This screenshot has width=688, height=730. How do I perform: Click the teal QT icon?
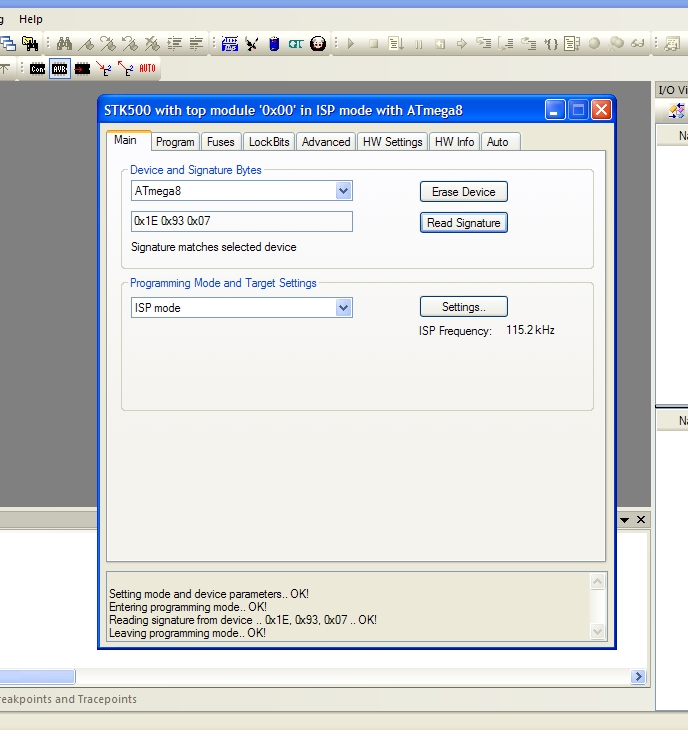(296, 44)
